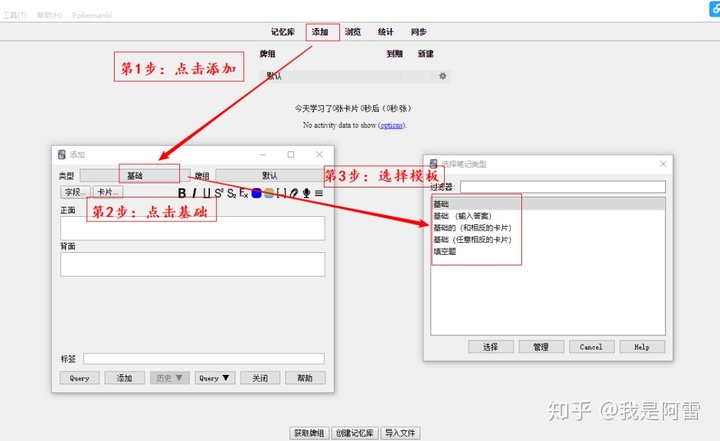Apply superscript formatting in Add window

click(x=219, y=193)
